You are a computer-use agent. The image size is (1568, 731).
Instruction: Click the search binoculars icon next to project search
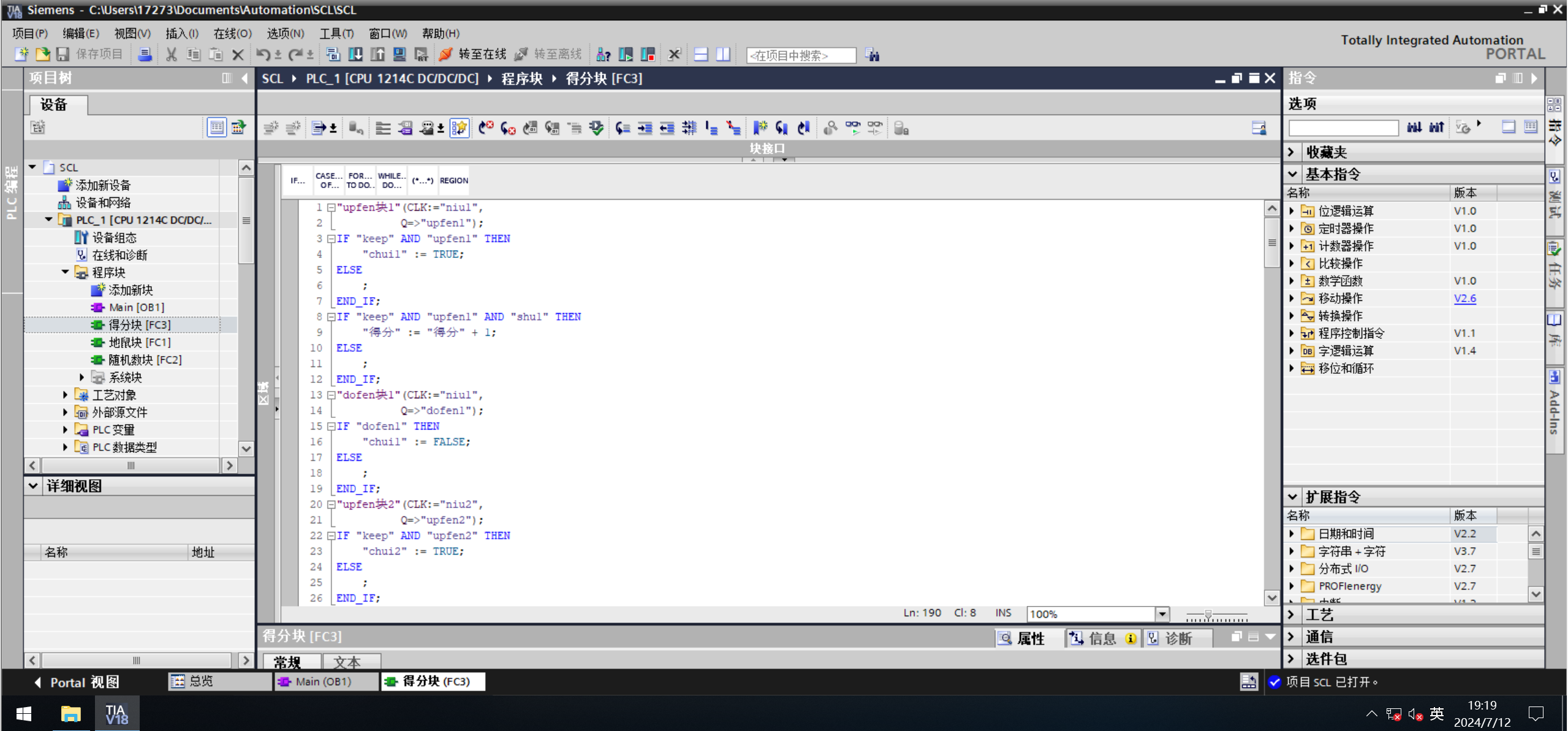873,55
